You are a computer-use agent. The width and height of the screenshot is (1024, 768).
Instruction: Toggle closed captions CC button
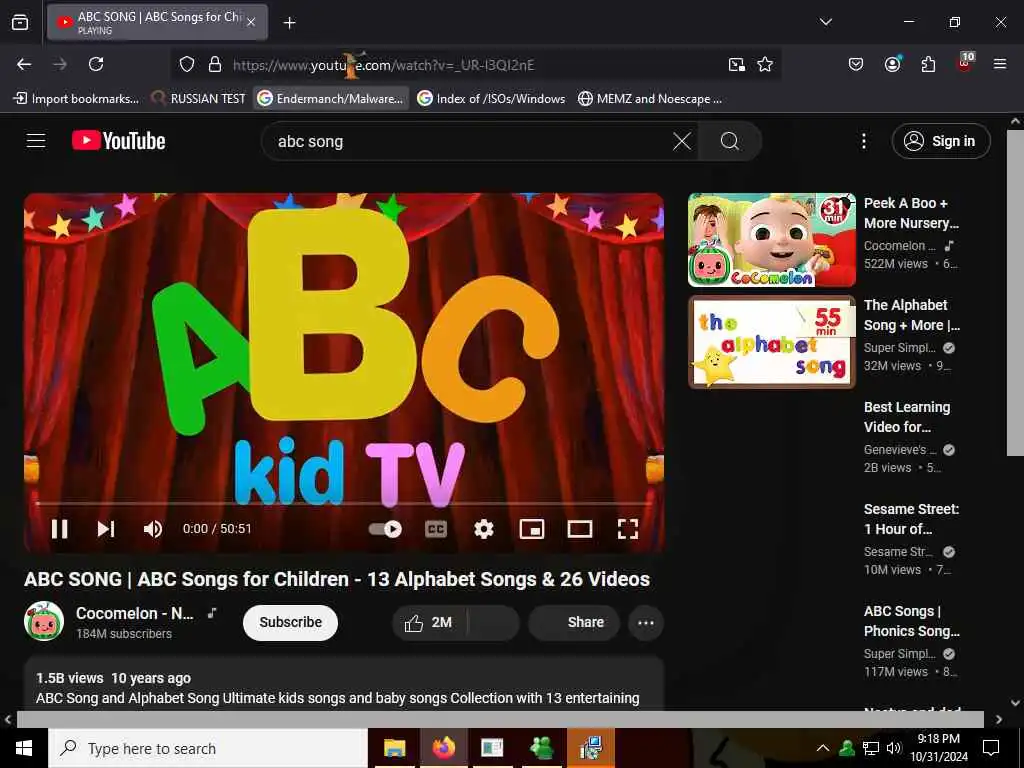point(436,529)
